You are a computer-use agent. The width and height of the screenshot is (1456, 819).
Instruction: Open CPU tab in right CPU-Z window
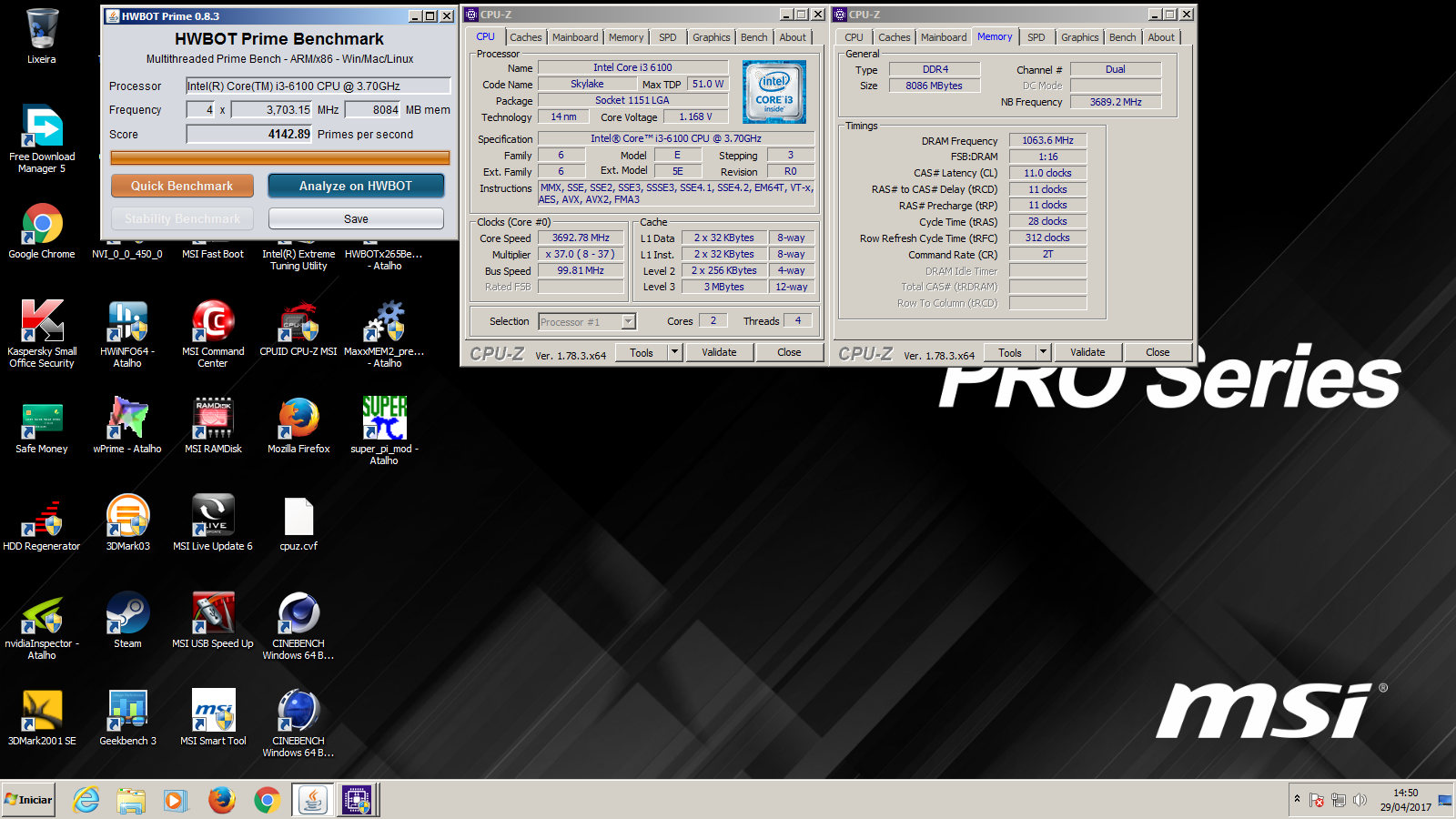[x=854, y=37]
